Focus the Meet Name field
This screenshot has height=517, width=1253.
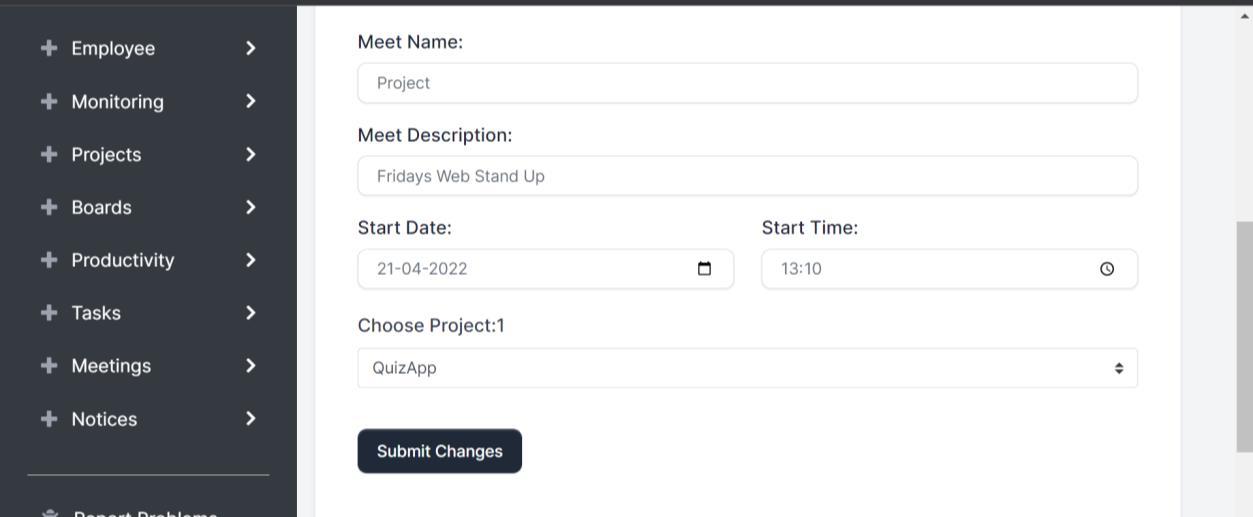[x=747, y=83]
